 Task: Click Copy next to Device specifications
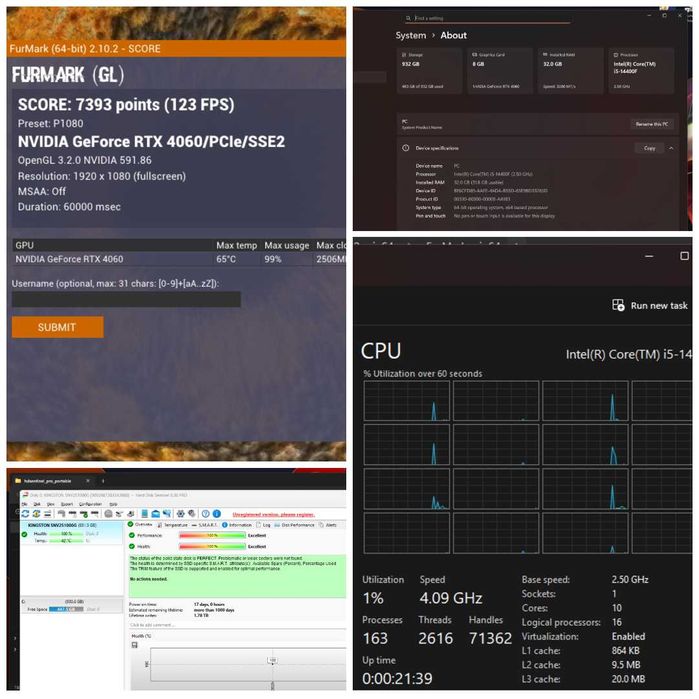coord(649,148)
